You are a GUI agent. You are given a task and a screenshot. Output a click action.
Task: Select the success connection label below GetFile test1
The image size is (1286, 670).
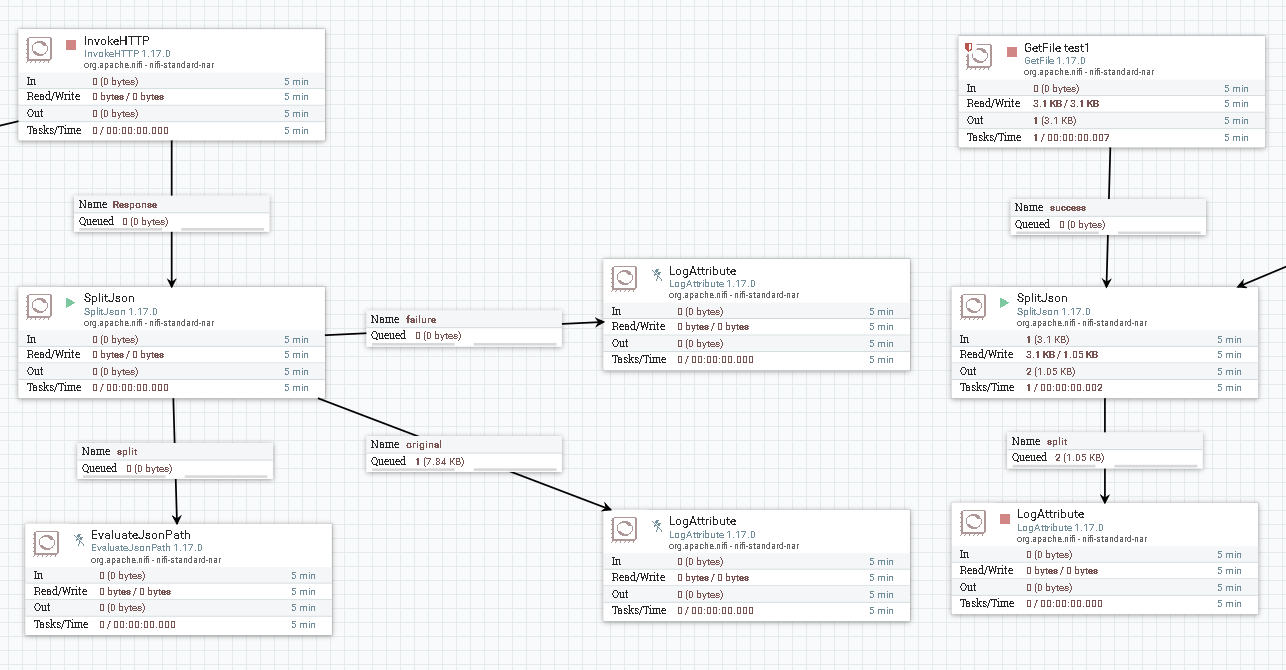[x=1108, y=215]
